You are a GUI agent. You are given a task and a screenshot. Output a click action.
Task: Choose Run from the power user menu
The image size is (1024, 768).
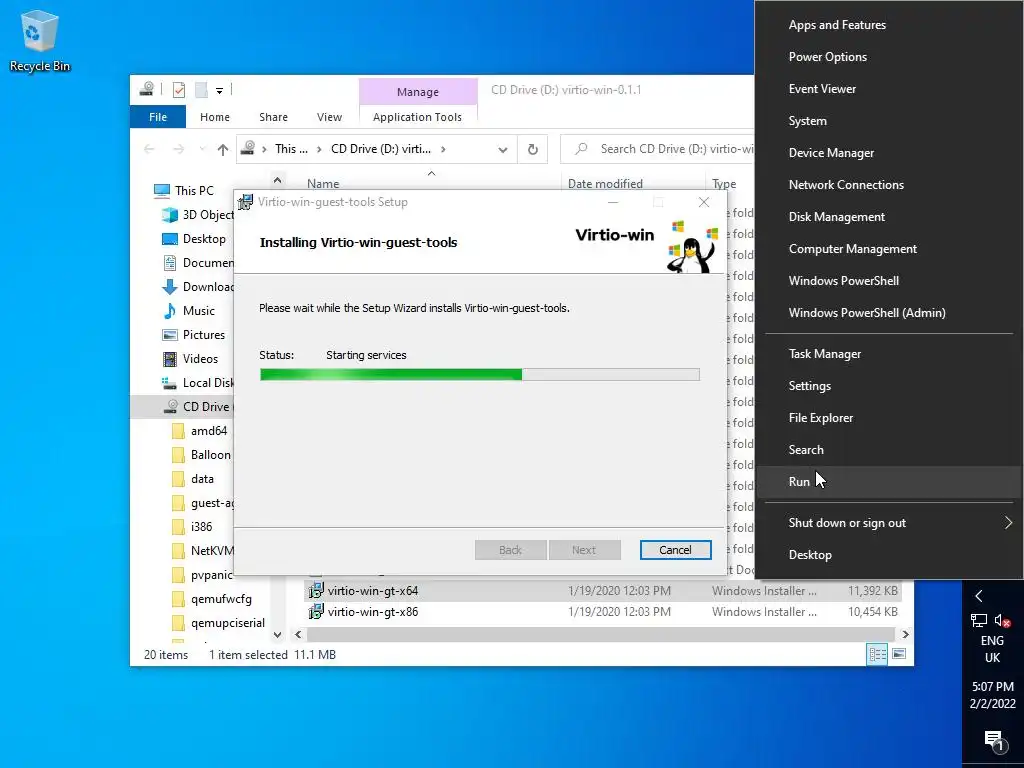[889, 482]
